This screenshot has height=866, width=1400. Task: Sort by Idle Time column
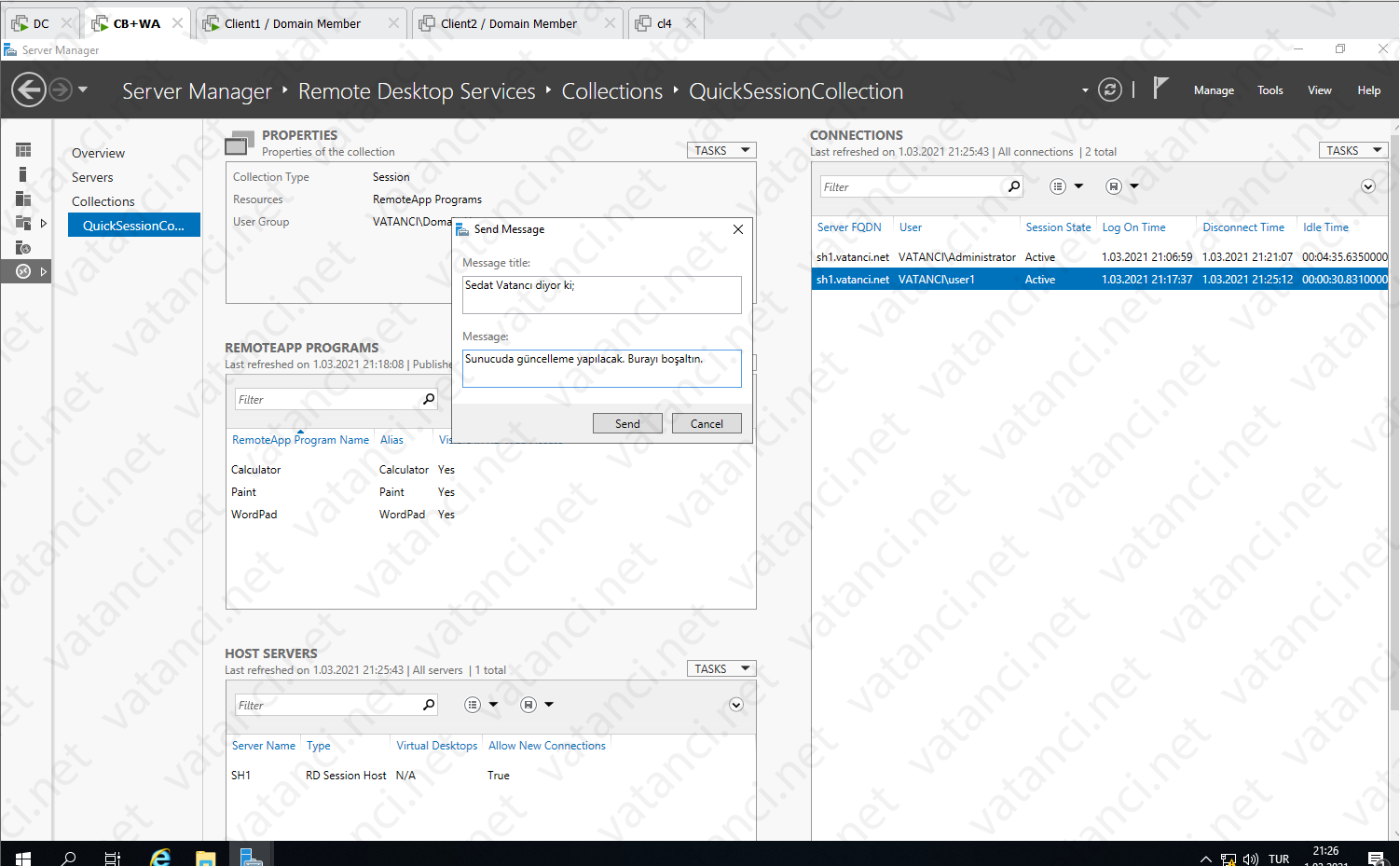[1325, 227]
